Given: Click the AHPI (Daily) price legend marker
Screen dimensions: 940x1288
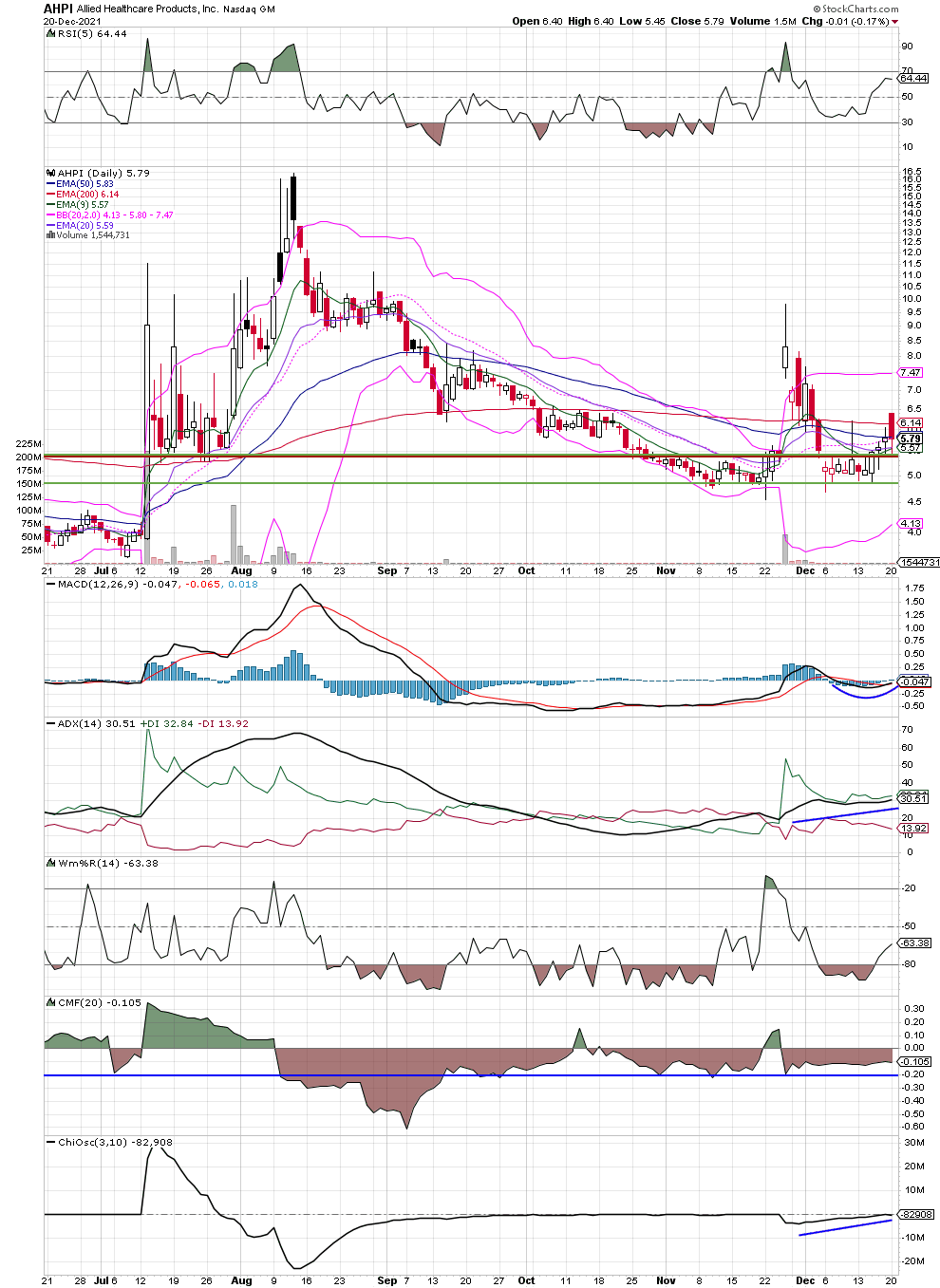Looking at the screenshot, I should (50, 174).
